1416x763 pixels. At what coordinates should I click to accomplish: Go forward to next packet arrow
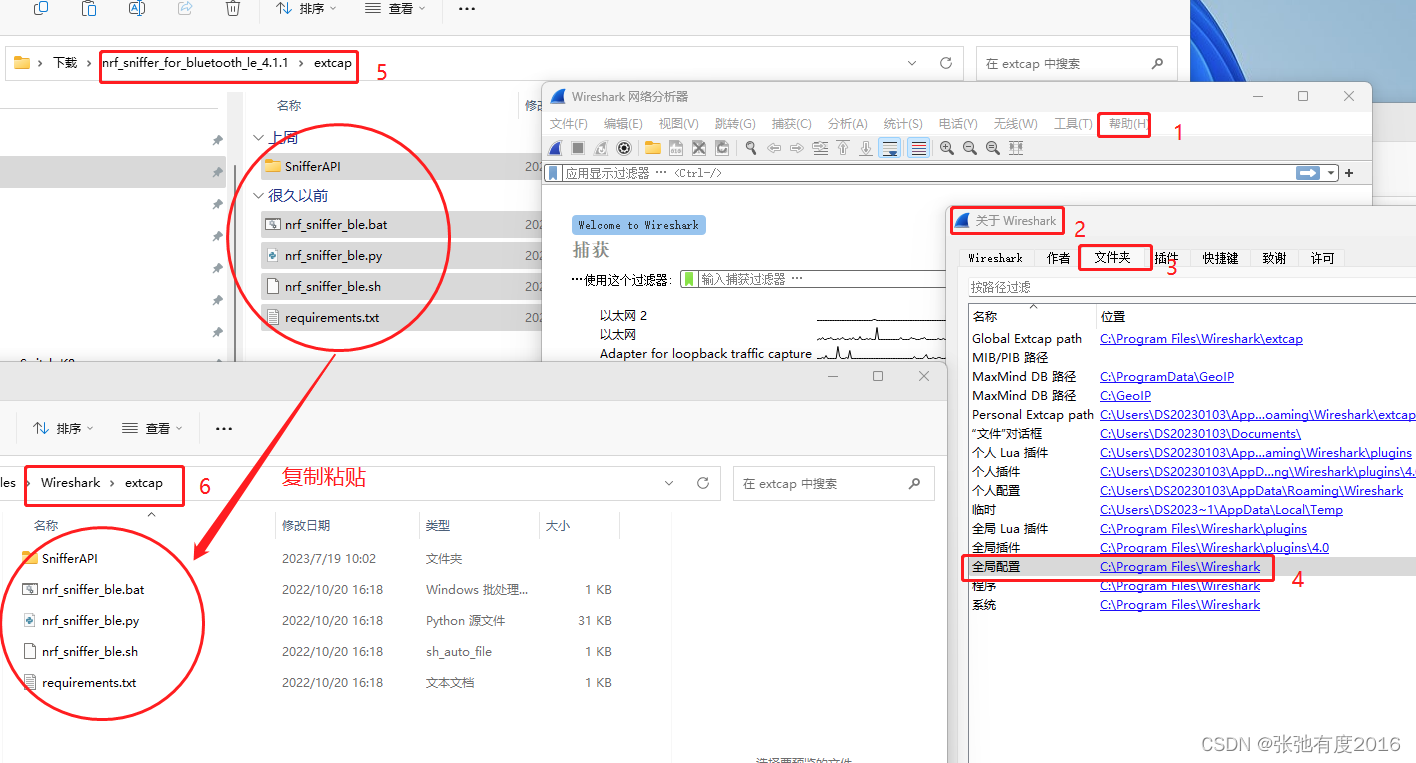(x=797, y=148)
